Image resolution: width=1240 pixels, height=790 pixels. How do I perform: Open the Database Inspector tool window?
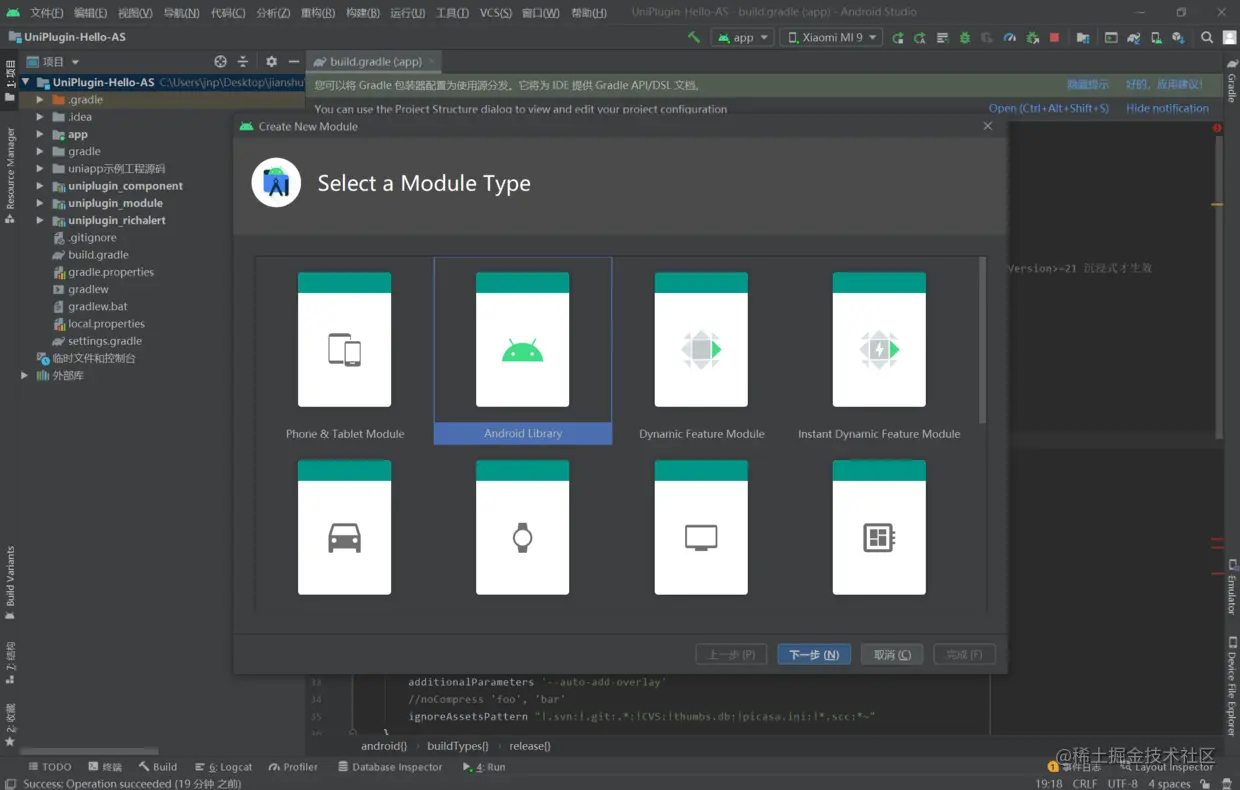390,767
